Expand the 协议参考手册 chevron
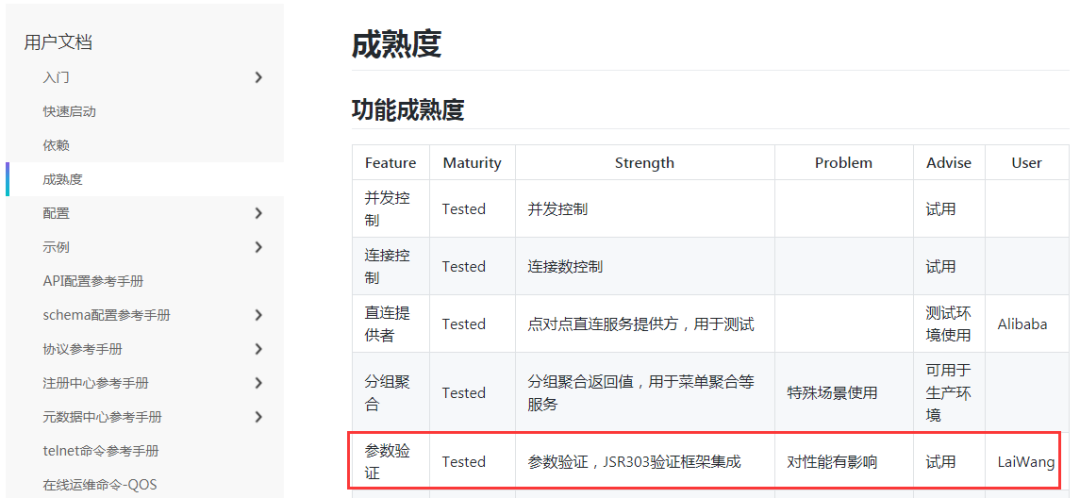The image size is (1080, 498). [258, 349]
